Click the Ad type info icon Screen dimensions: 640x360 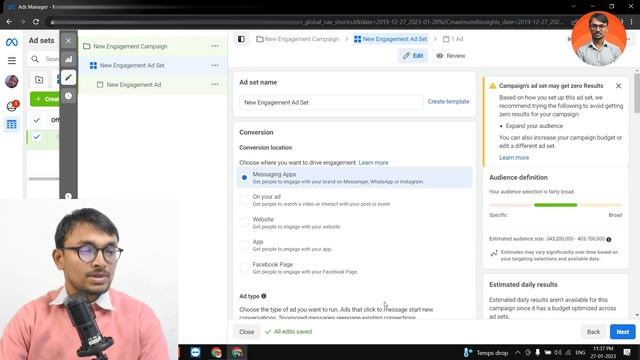[264, 296]
